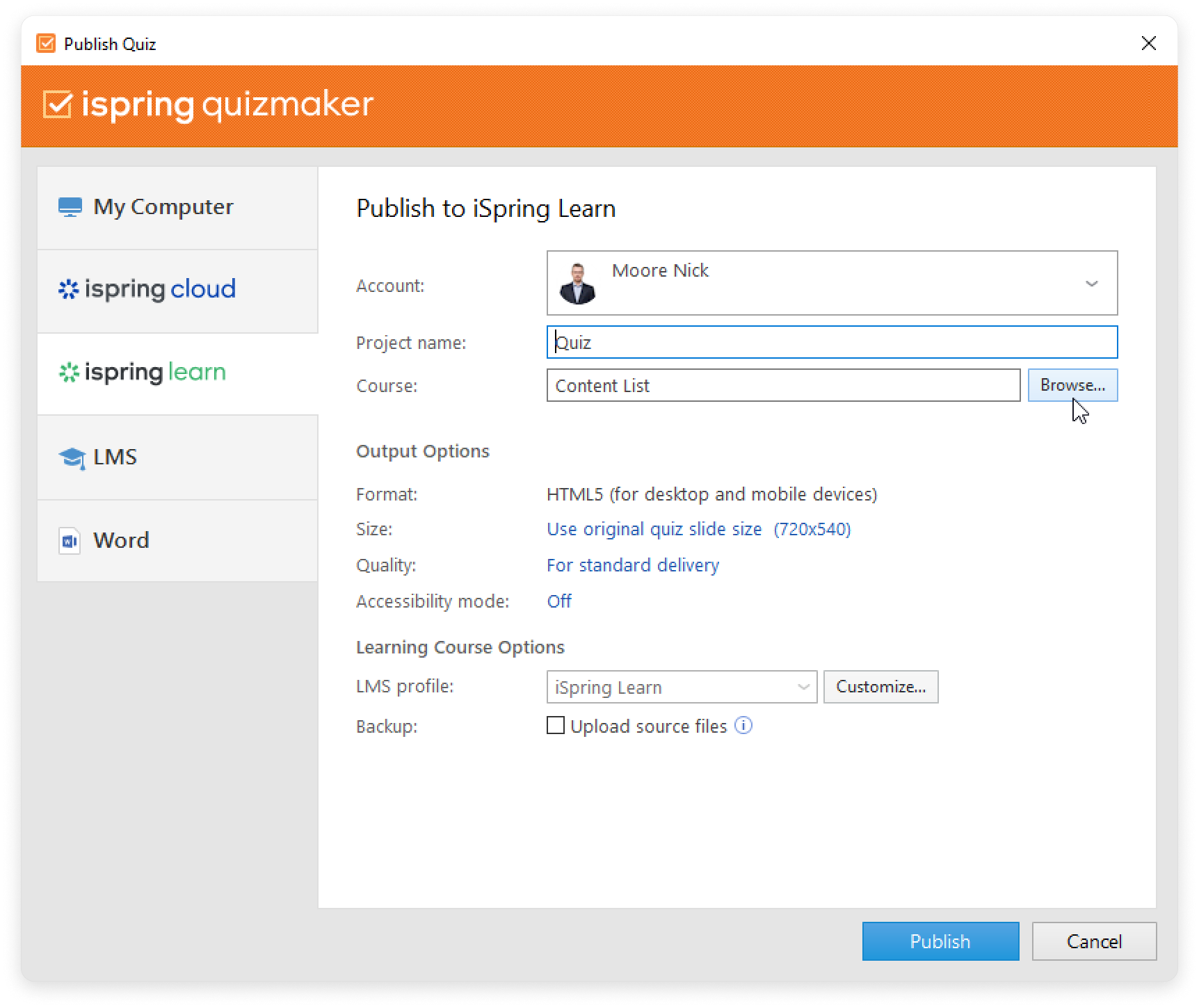
Task: Click in the Project name field
Action: [832, 342]
